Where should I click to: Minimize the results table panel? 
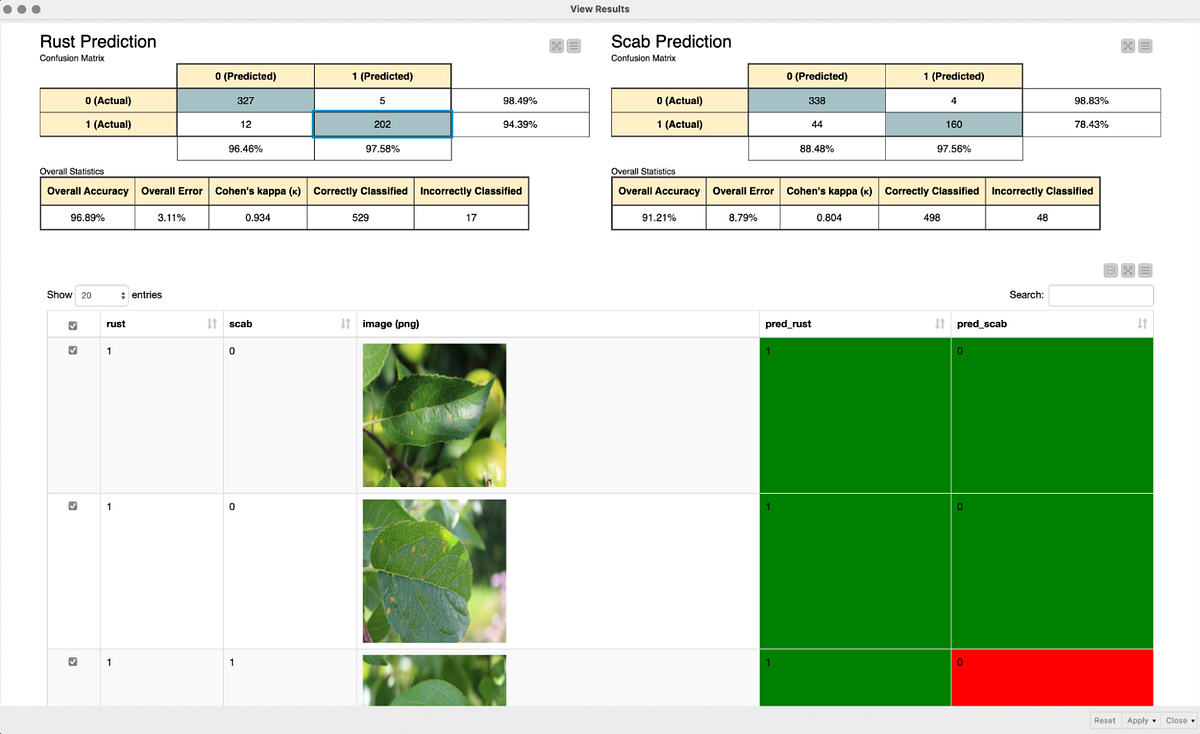(x=1111, y=270)
